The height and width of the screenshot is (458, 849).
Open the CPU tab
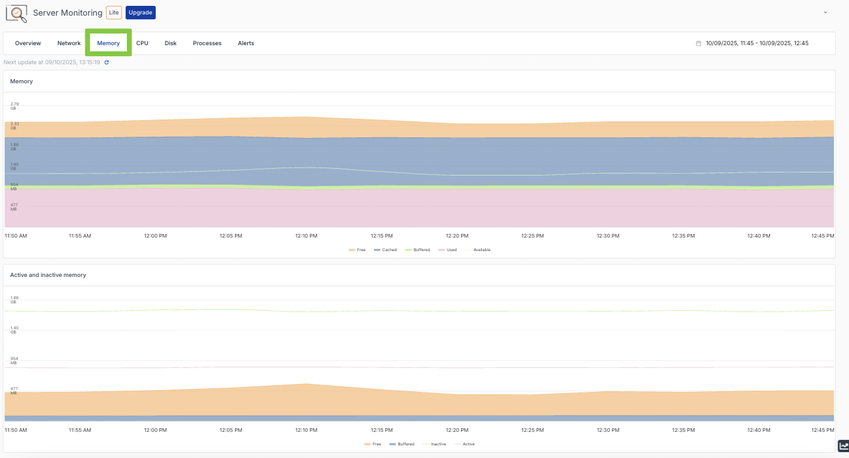click(142, 44)
